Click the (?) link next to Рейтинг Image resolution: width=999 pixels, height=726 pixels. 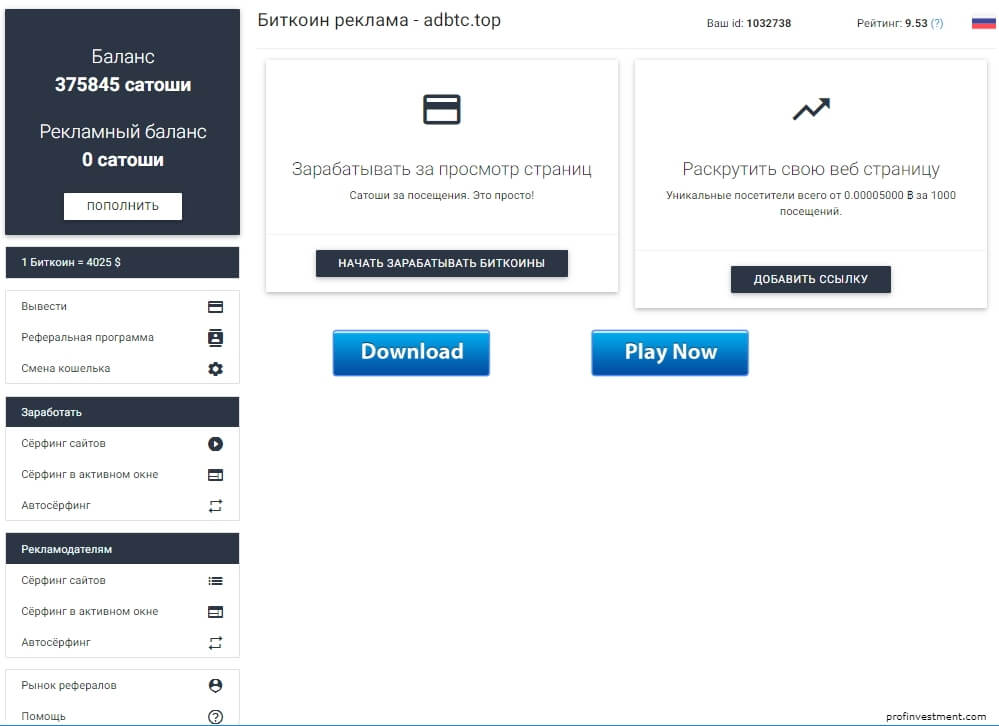937,24
